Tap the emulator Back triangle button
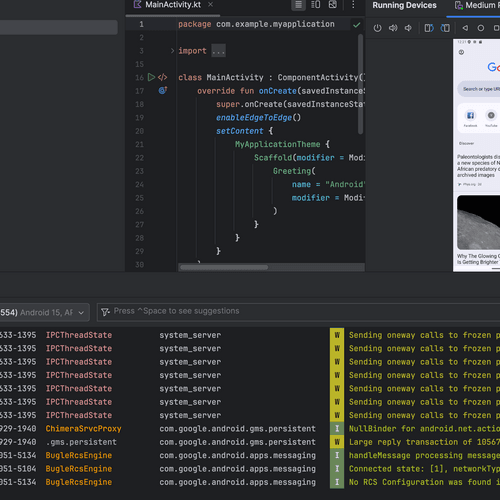500x500 pixels. point(465,28)
